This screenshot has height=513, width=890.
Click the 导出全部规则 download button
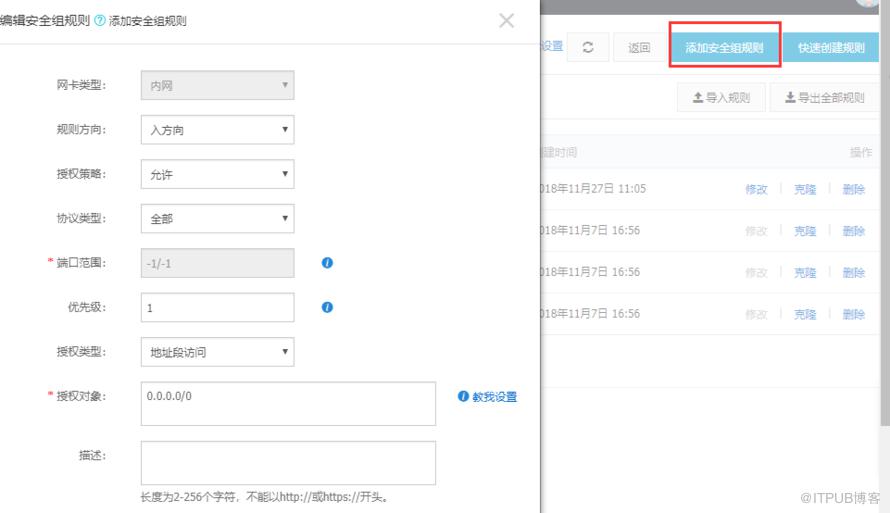pos(825,98)
